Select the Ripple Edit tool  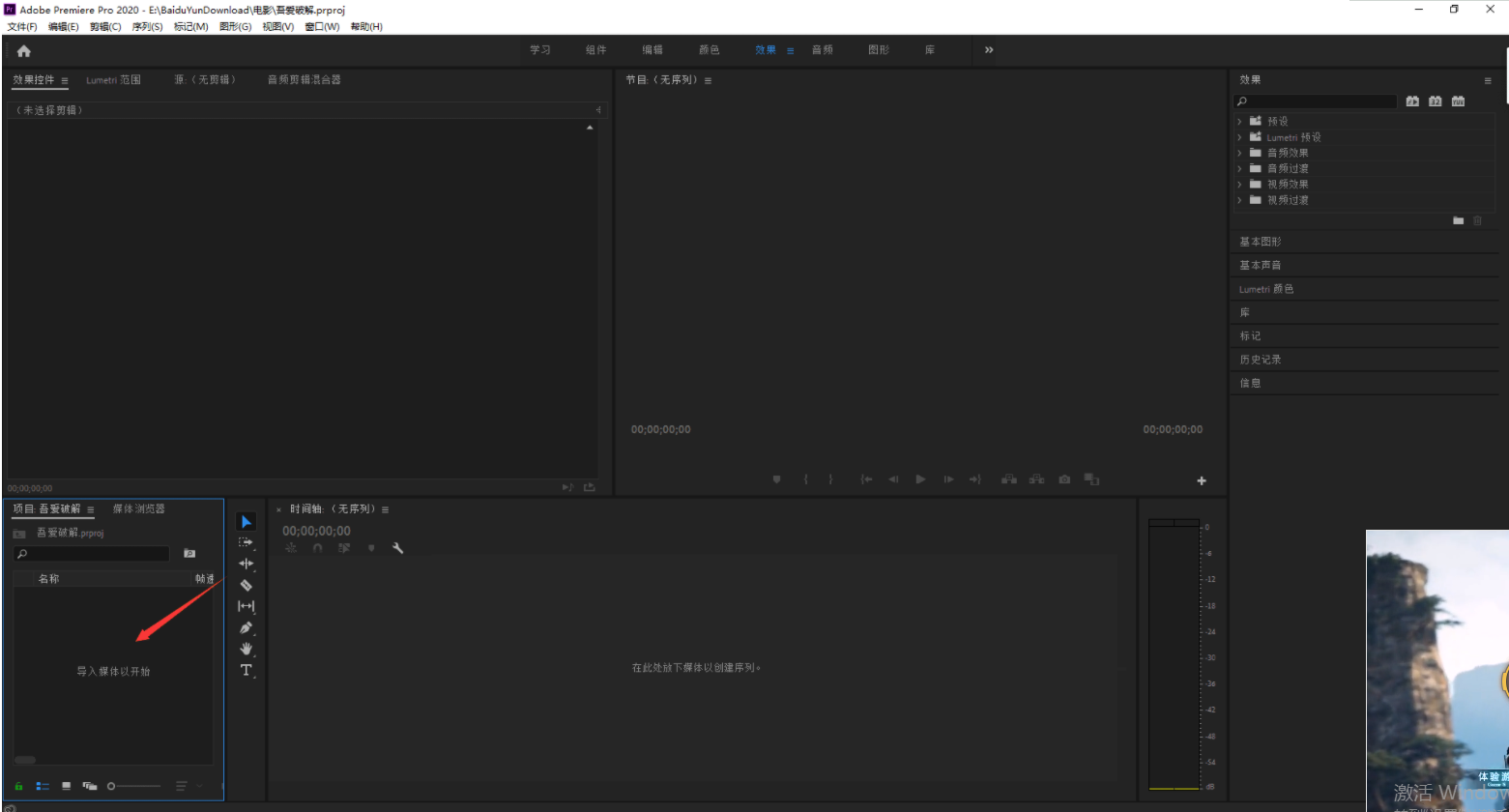(x=246, y=564)
